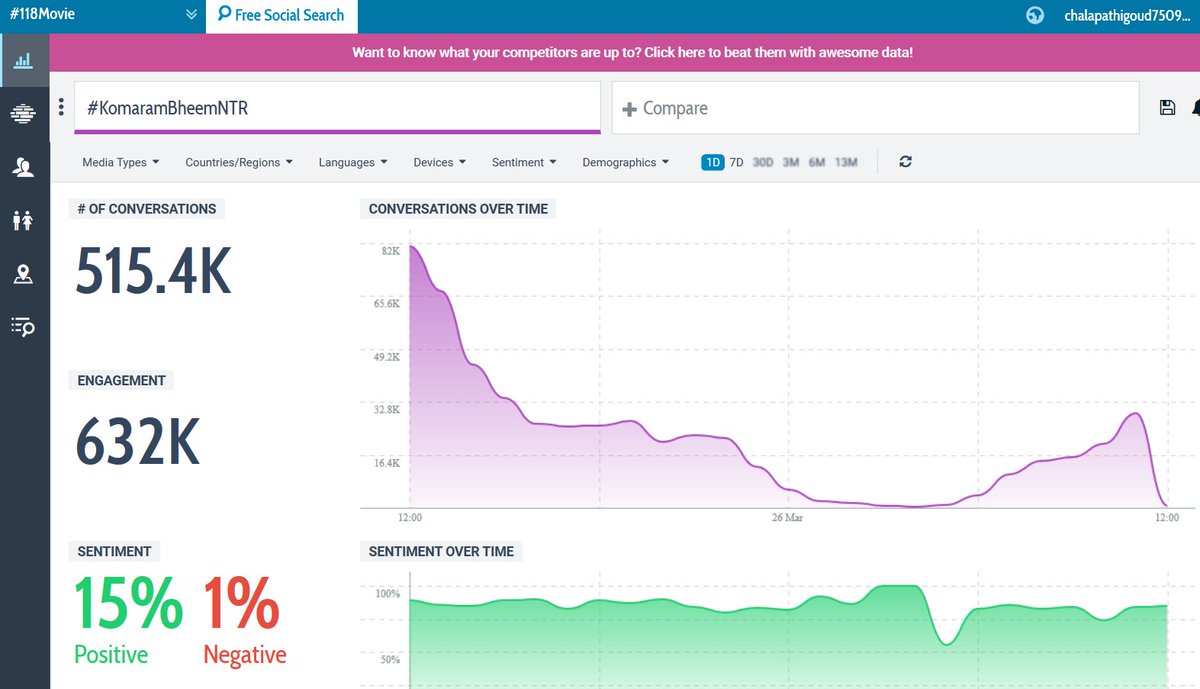Viewport: 1200px width, 689px height.
Task: Open the Devices filter dropdown
Action: pos(440,162)
